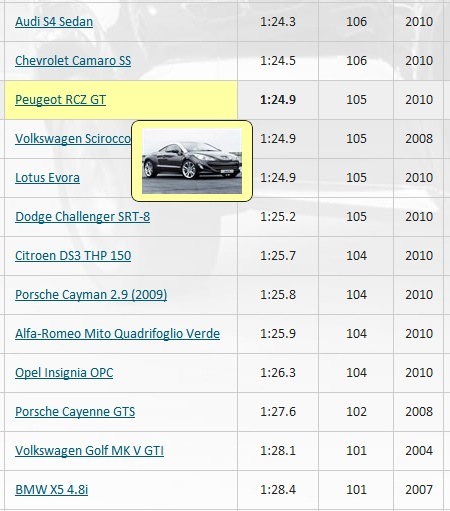Select year 2008 in the Porsche Cayenne GTS row
This screenshot has height=511, width=450.
click(x=419, y=412)
